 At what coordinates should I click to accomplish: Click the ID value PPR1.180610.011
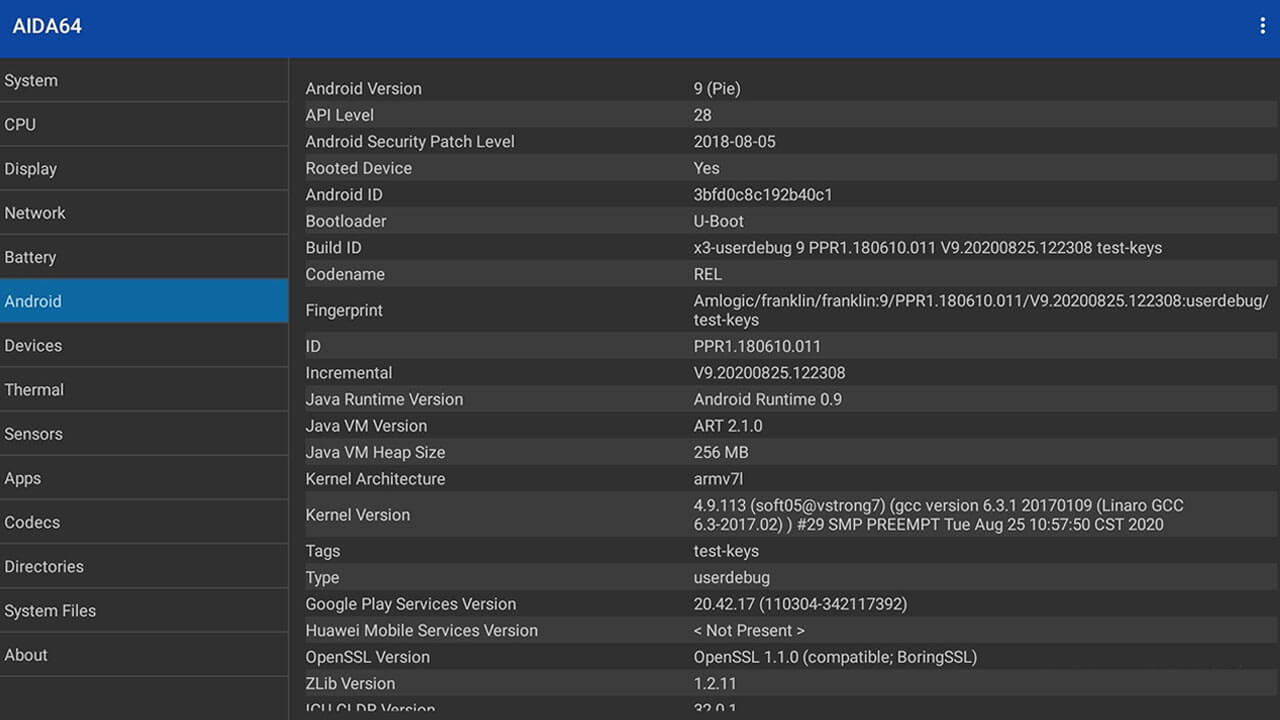pos(757,346)
